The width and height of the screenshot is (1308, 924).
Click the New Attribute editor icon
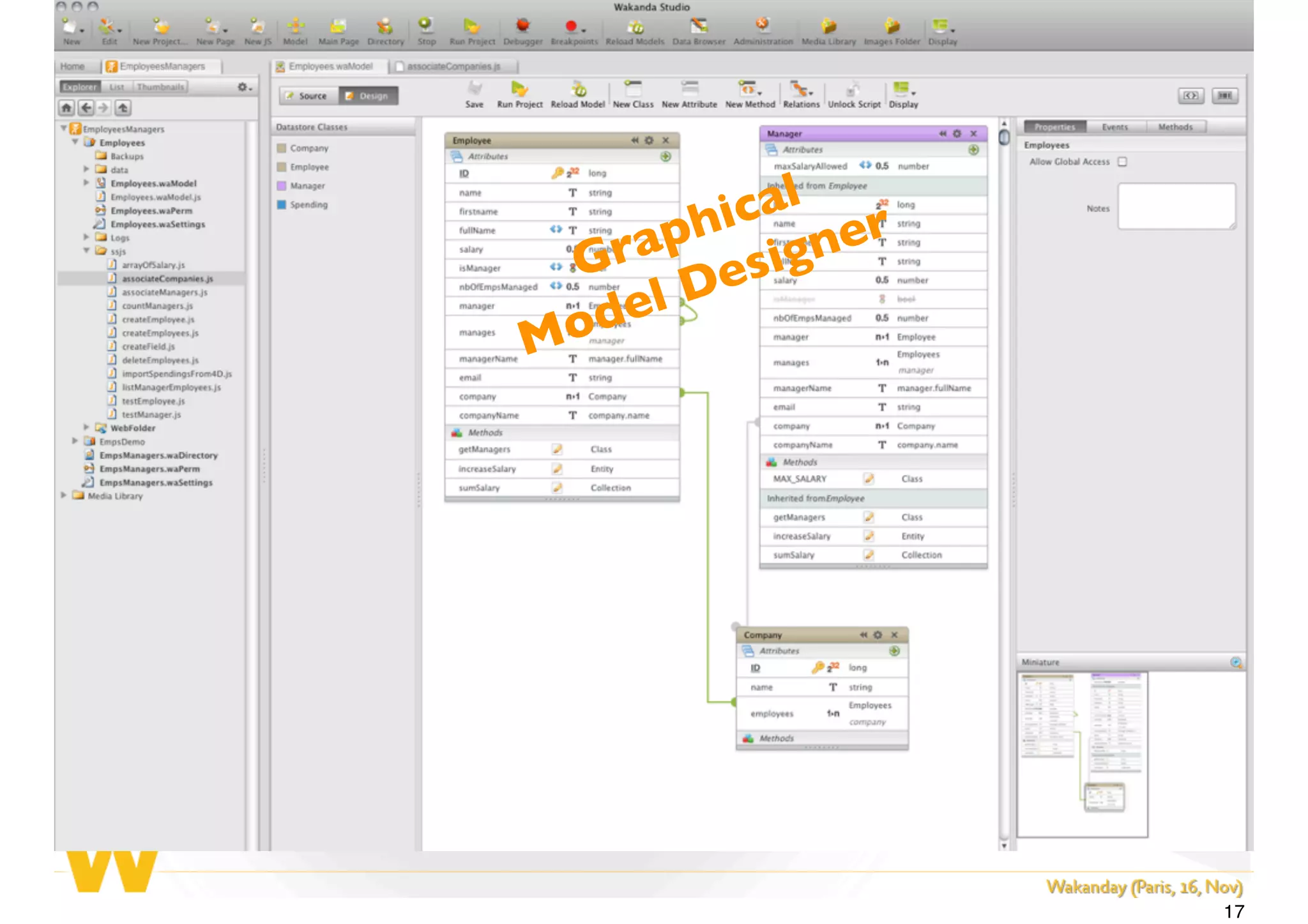pyautogui.click(x=689, y=89)
